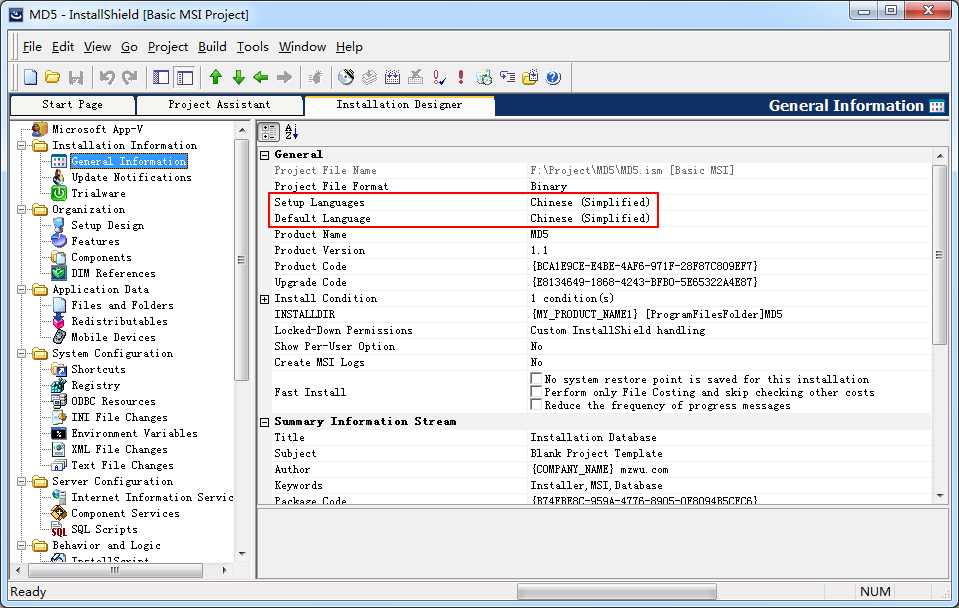Click the arrow-to-list toolbar icon

tap(507, 77)
